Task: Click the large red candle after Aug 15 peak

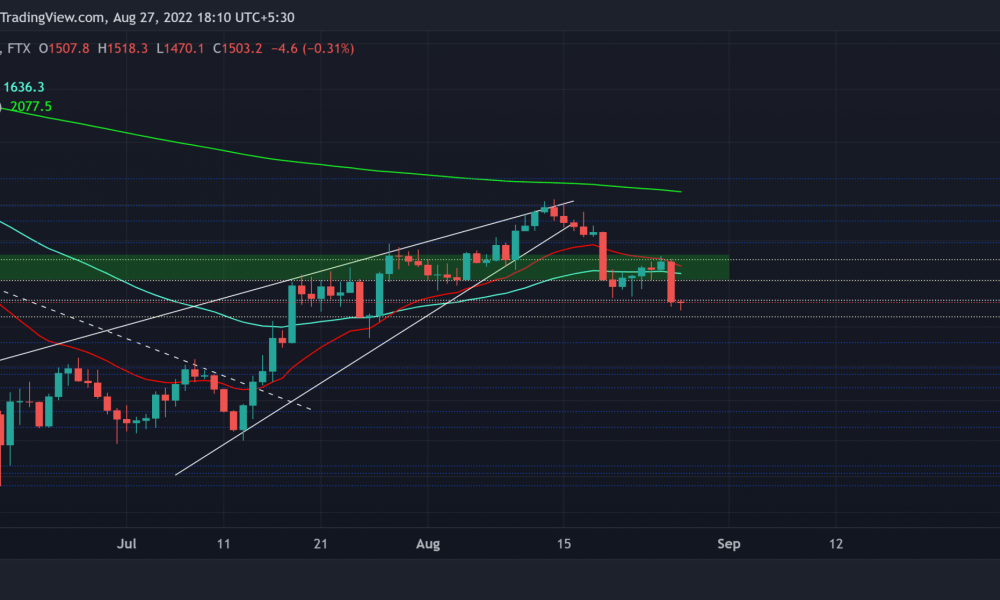Action: [603, 256]
